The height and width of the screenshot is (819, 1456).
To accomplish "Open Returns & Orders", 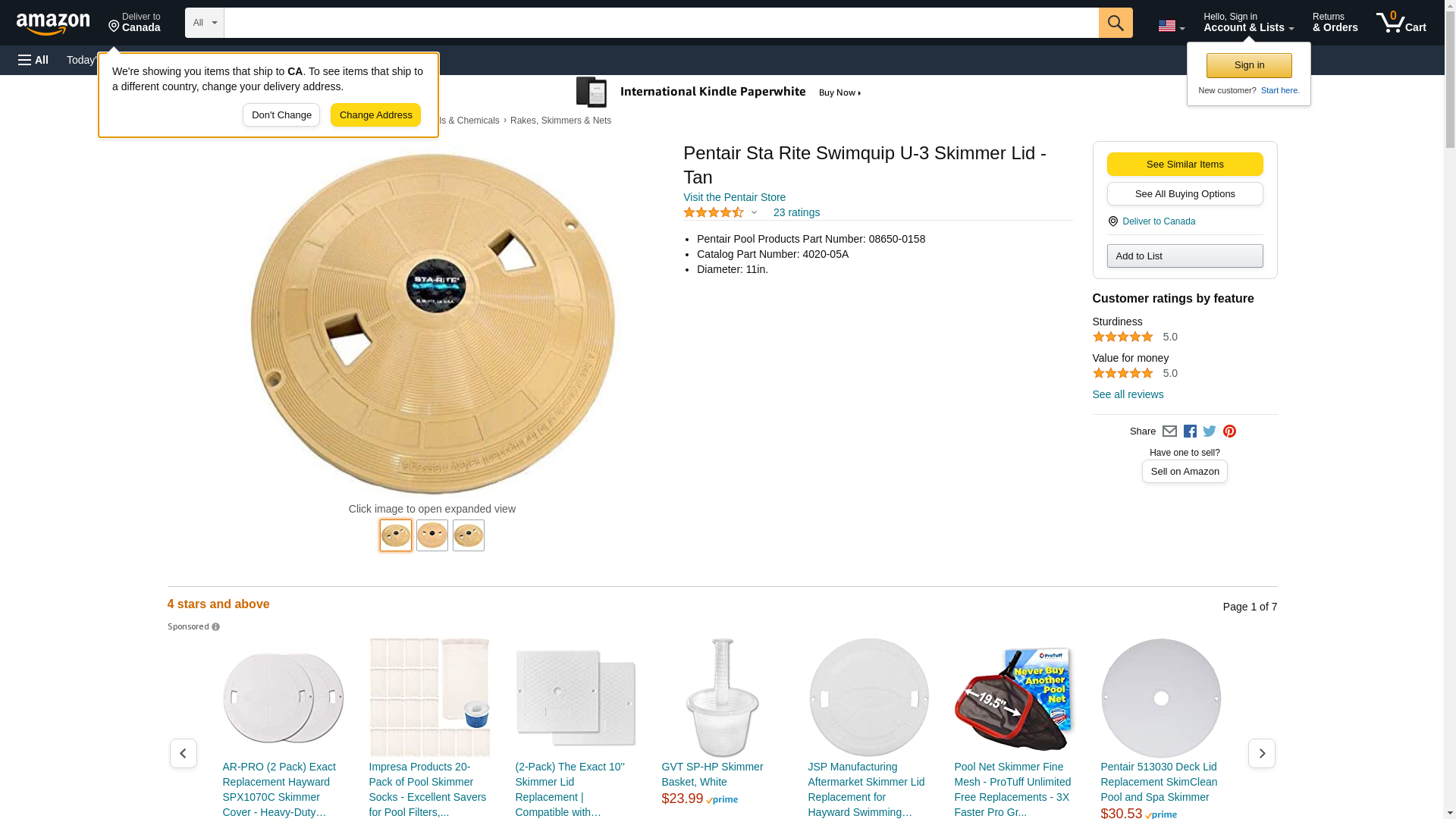I will click(1335, 23).
